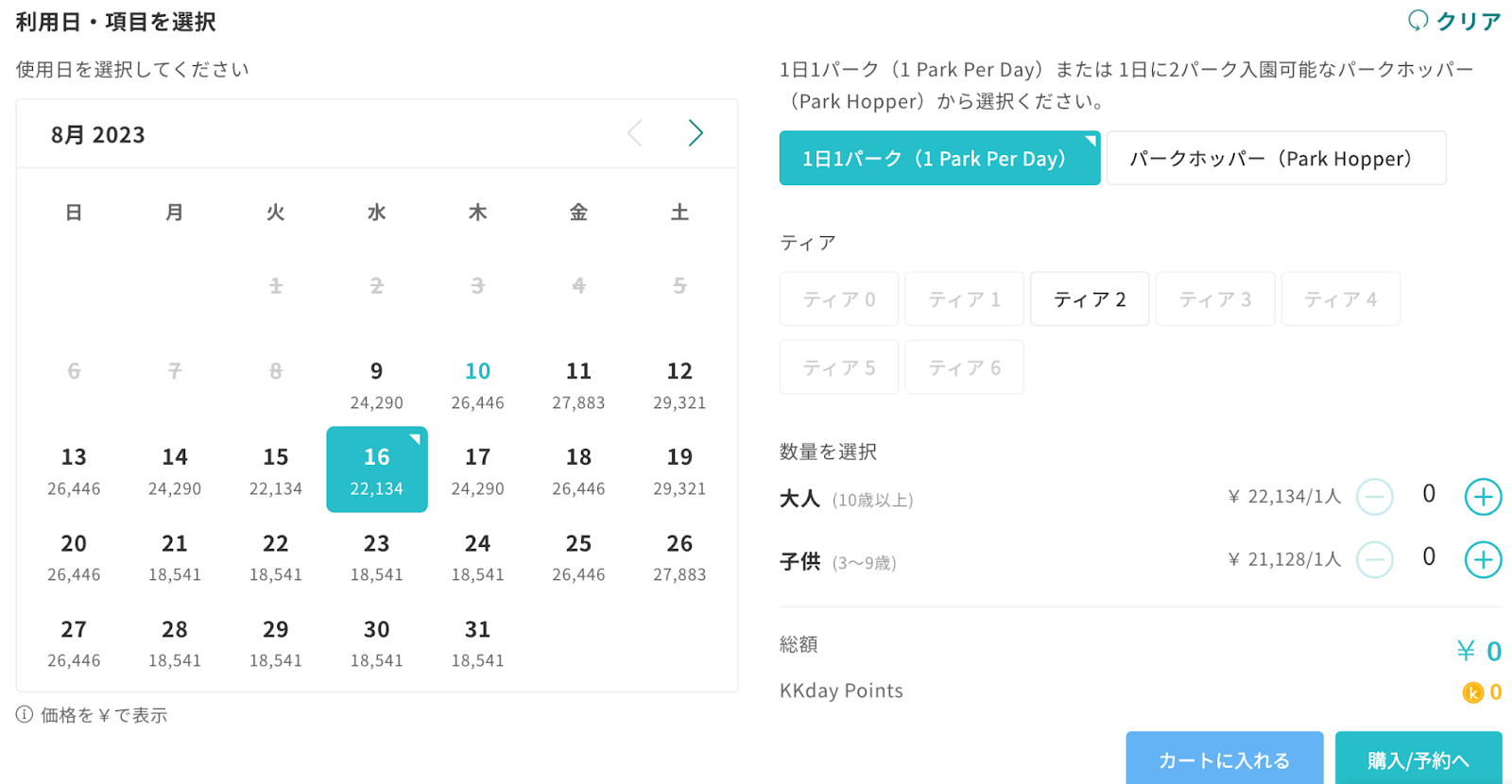Increase child (子供) quantity with plus
The height and width of the screenshot is (784, 1512).
1483,560
